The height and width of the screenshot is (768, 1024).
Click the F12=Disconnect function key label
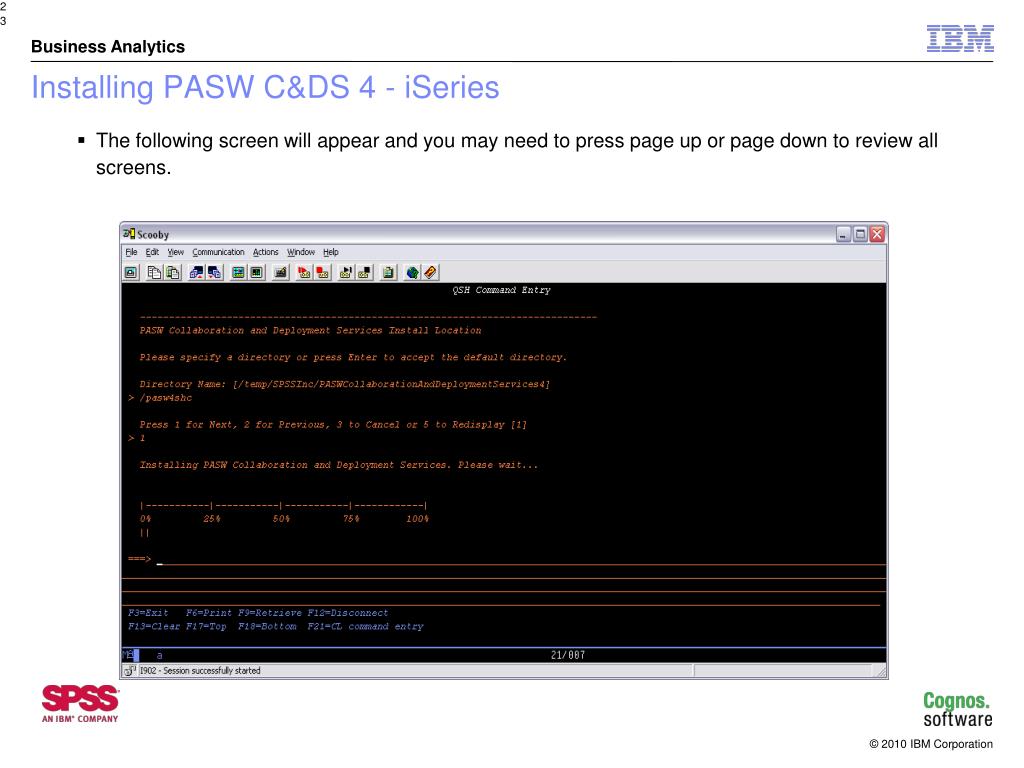coord(348,613)
